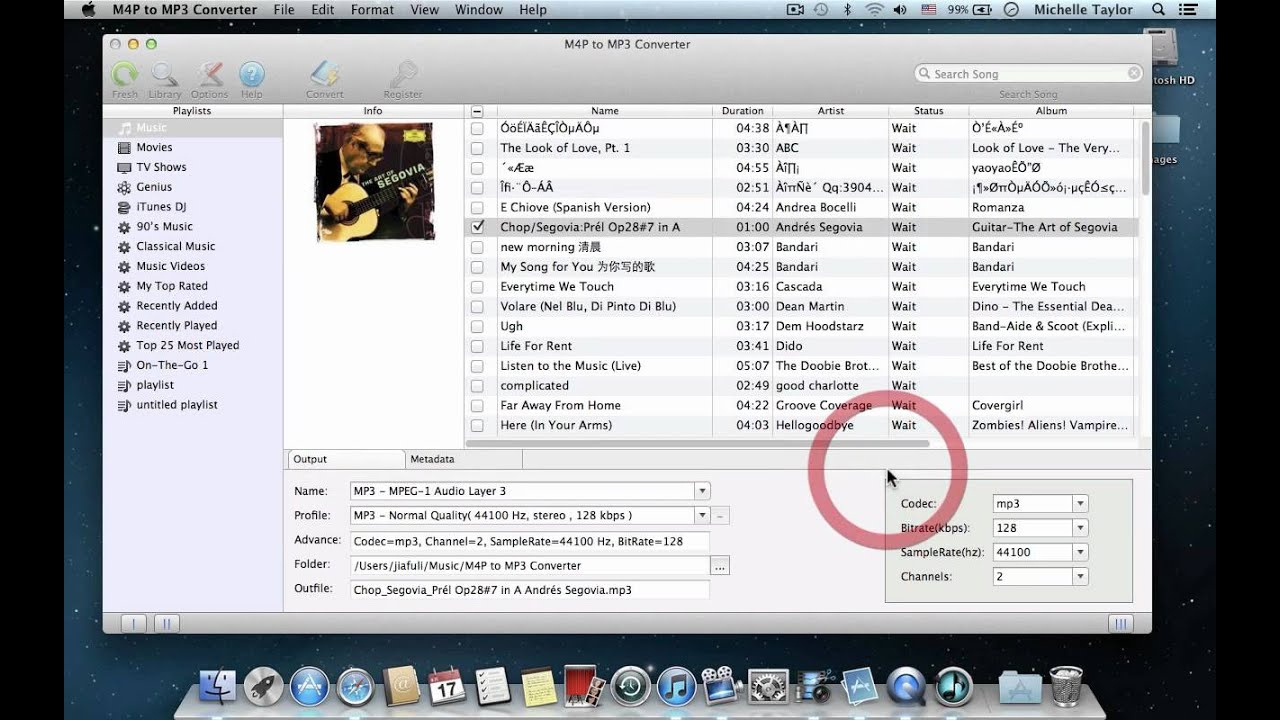Click the Help toolbar icon
Image resolution: width=1280 pixels, height=720 pixels.
click(251, 76)
